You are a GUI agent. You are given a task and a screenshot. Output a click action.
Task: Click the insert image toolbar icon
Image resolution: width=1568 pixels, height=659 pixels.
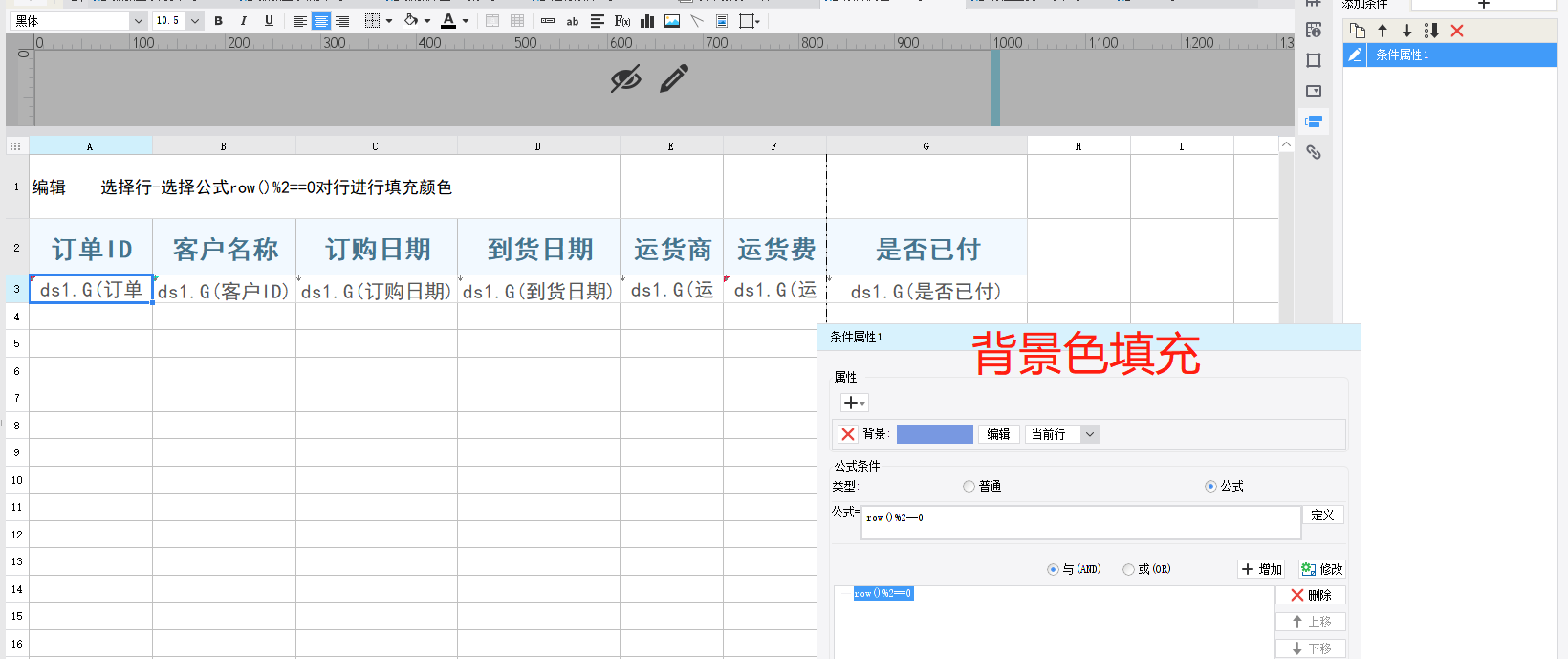pos(672,20)
